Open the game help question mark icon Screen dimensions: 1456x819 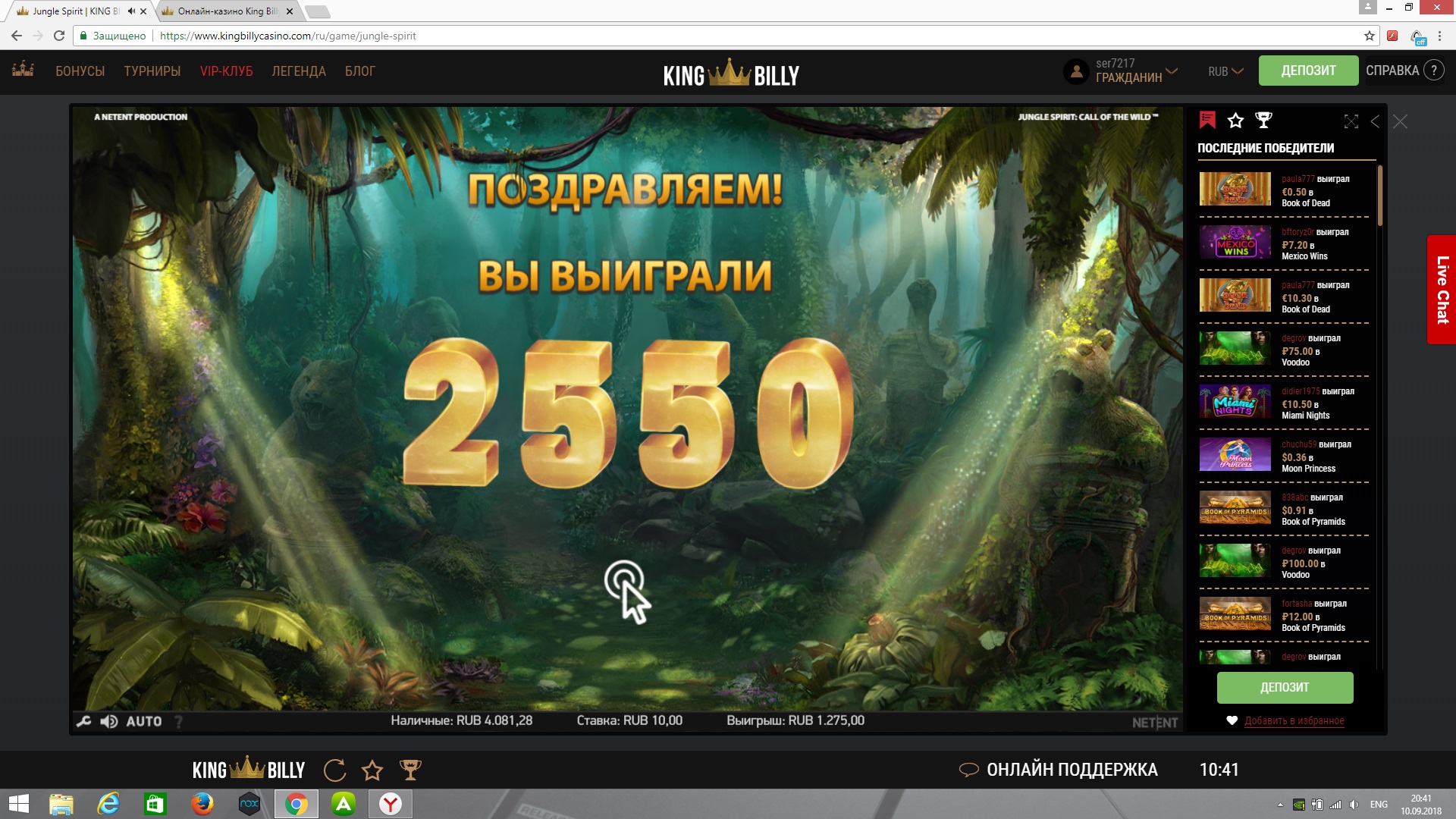click(x=179, y=721)
